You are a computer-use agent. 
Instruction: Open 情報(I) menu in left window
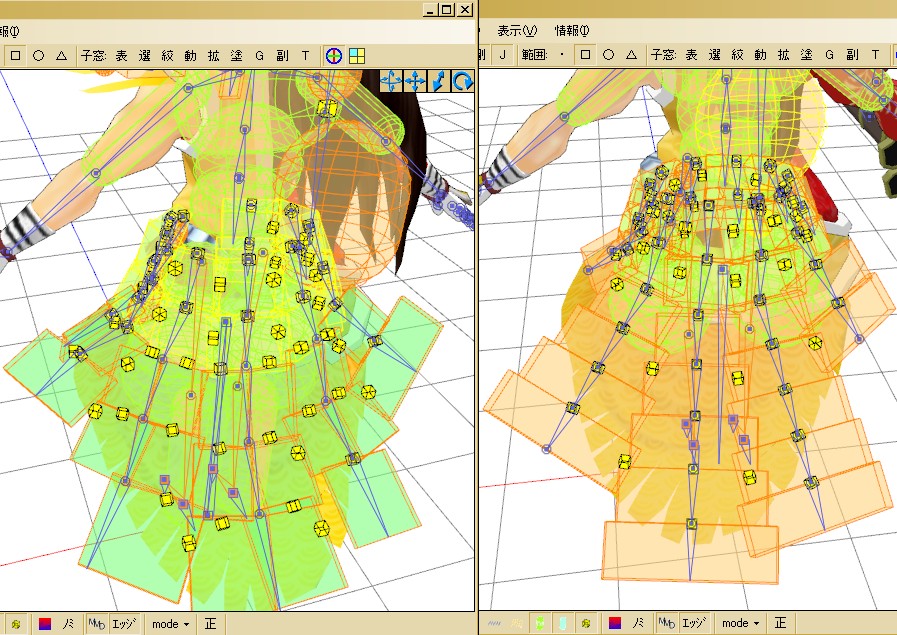coord(9,31)
